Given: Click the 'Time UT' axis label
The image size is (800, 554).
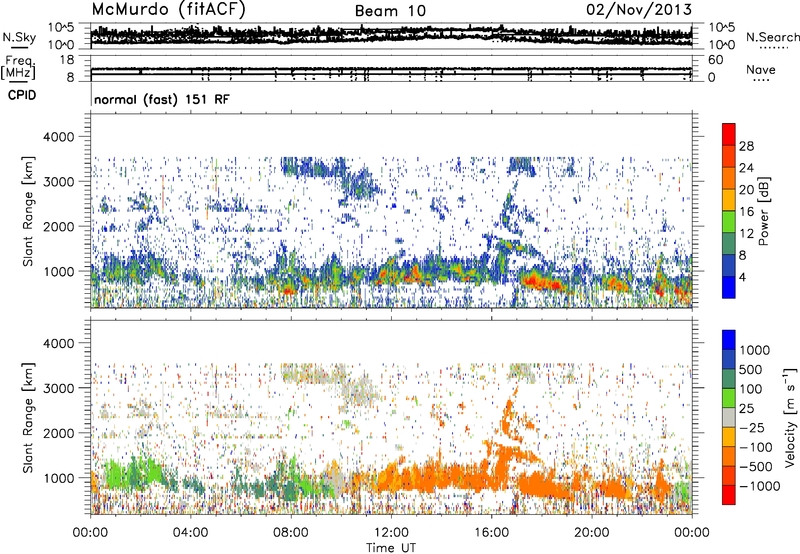Looking at the screenshot, I should [x=391, y=548].
